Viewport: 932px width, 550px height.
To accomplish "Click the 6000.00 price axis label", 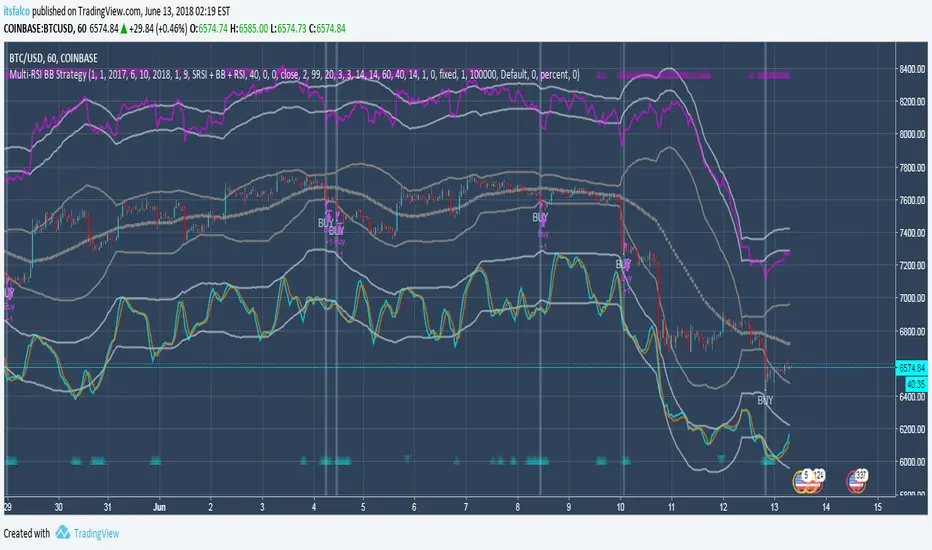I will pos(912,462).
